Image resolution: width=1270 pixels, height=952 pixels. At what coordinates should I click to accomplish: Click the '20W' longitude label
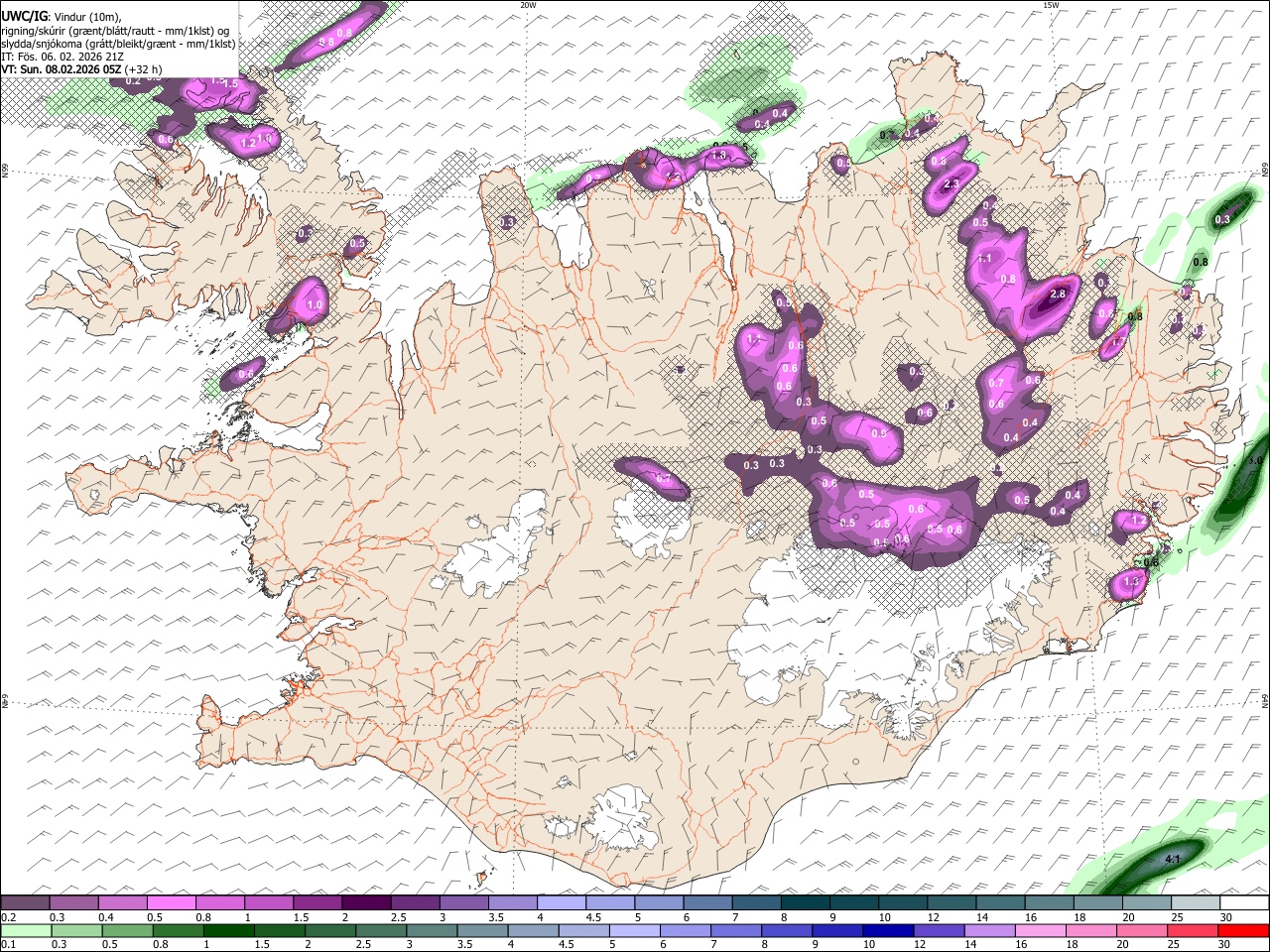point(528,5)
